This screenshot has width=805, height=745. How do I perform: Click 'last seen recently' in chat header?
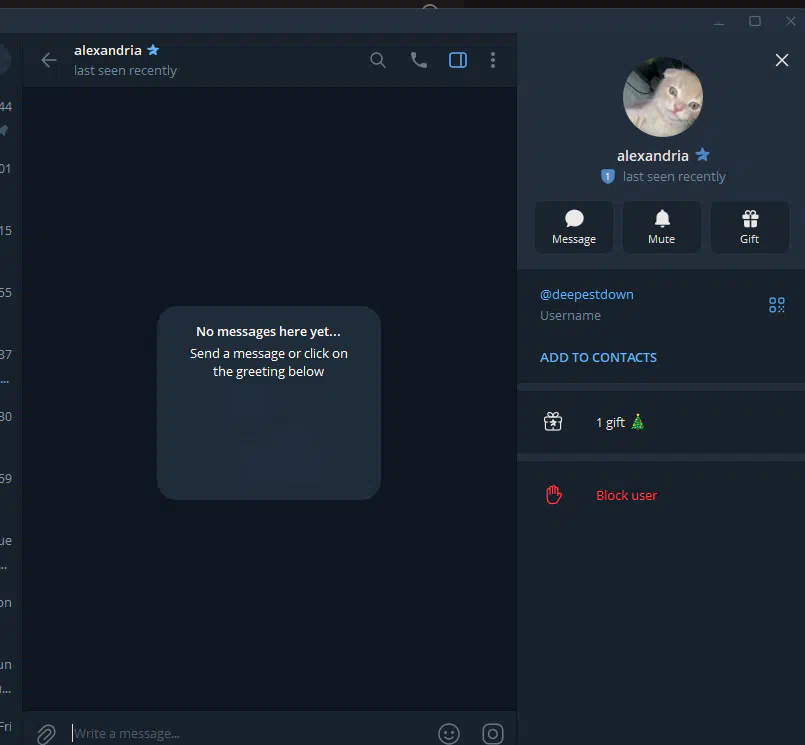pyautogui.click(x=125, y=70)
